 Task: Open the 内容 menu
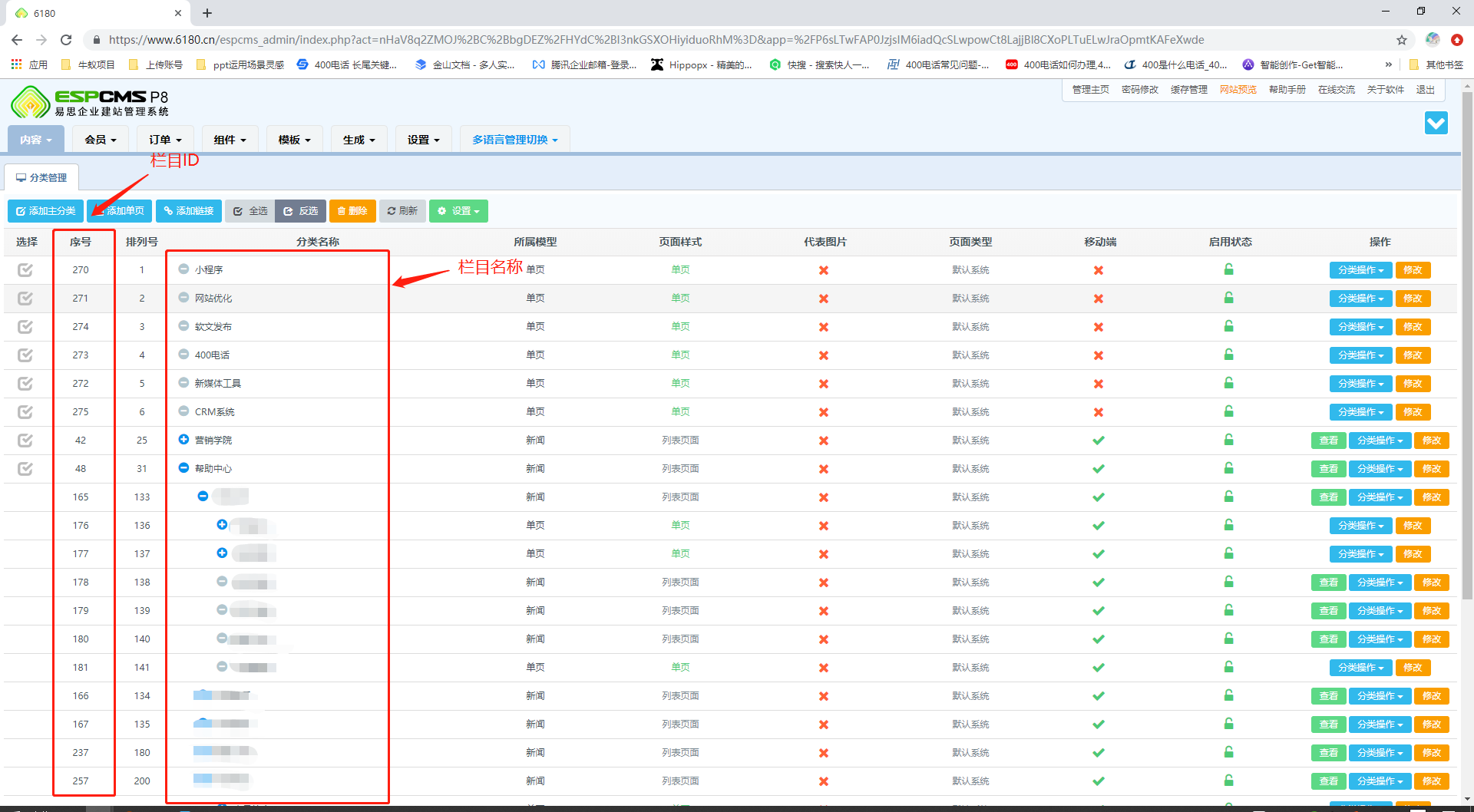[35, 140]
